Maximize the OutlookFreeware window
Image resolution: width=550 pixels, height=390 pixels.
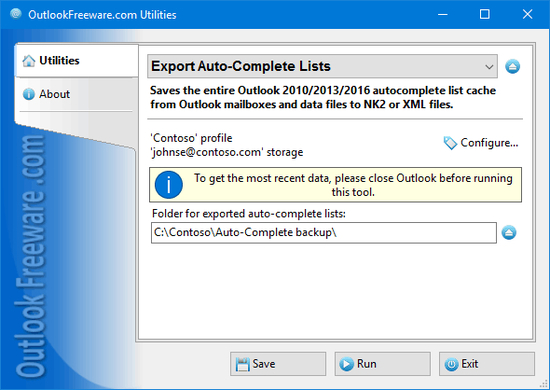click(x=485, y=14)
